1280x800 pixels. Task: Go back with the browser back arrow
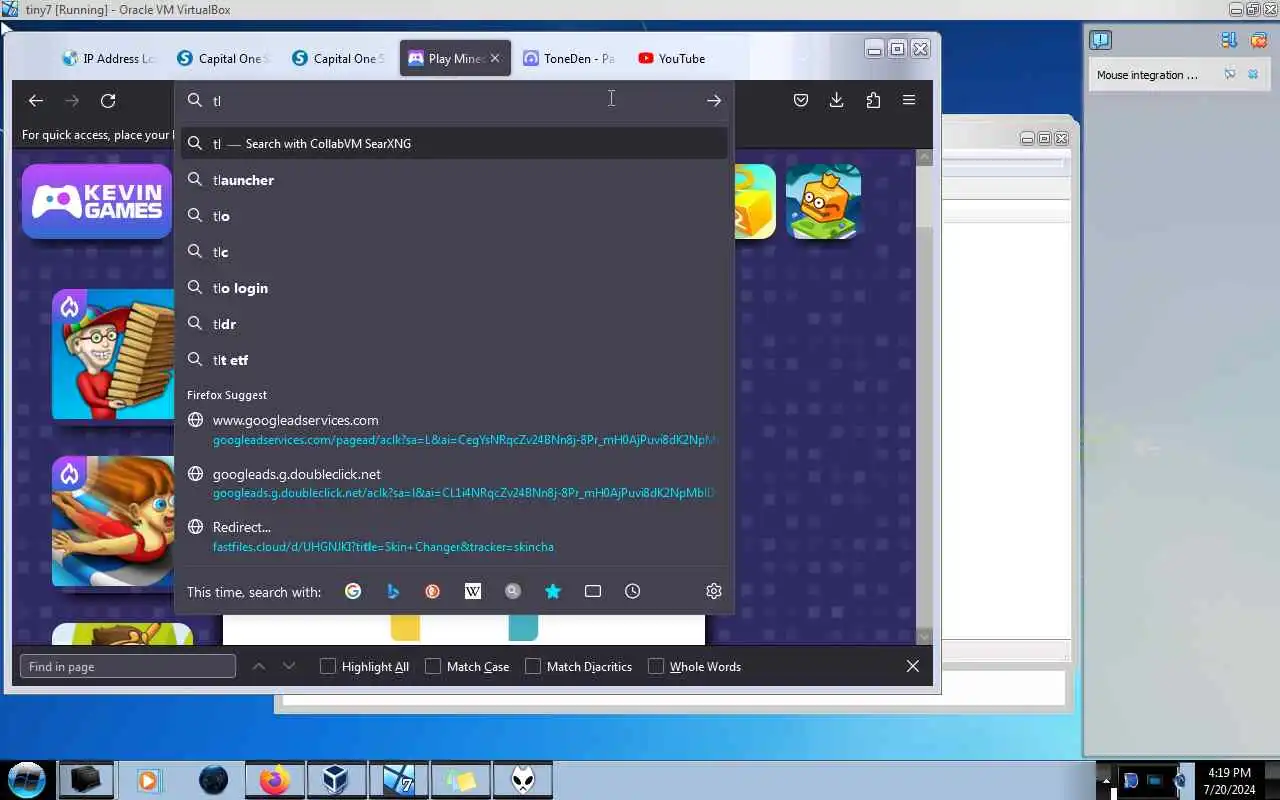[36, 100]
